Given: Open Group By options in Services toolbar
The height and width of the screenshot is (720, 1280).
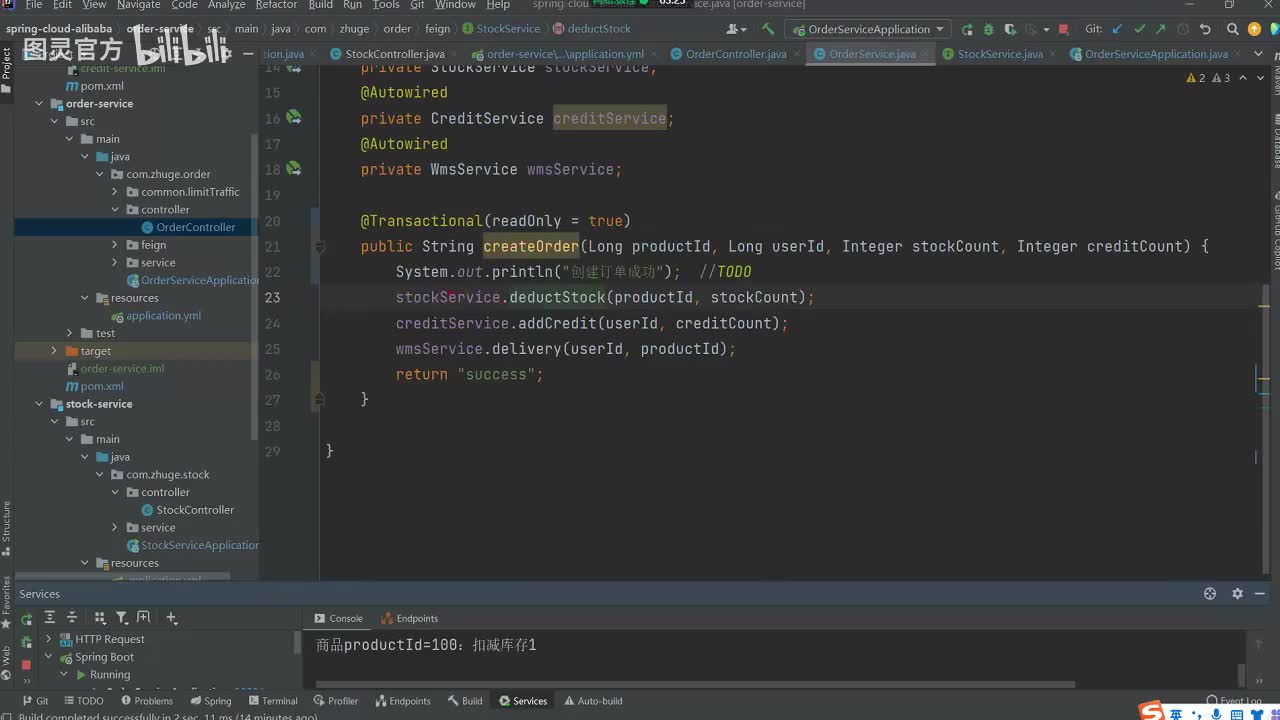Looking at the screenshot, I should point(100,617).
